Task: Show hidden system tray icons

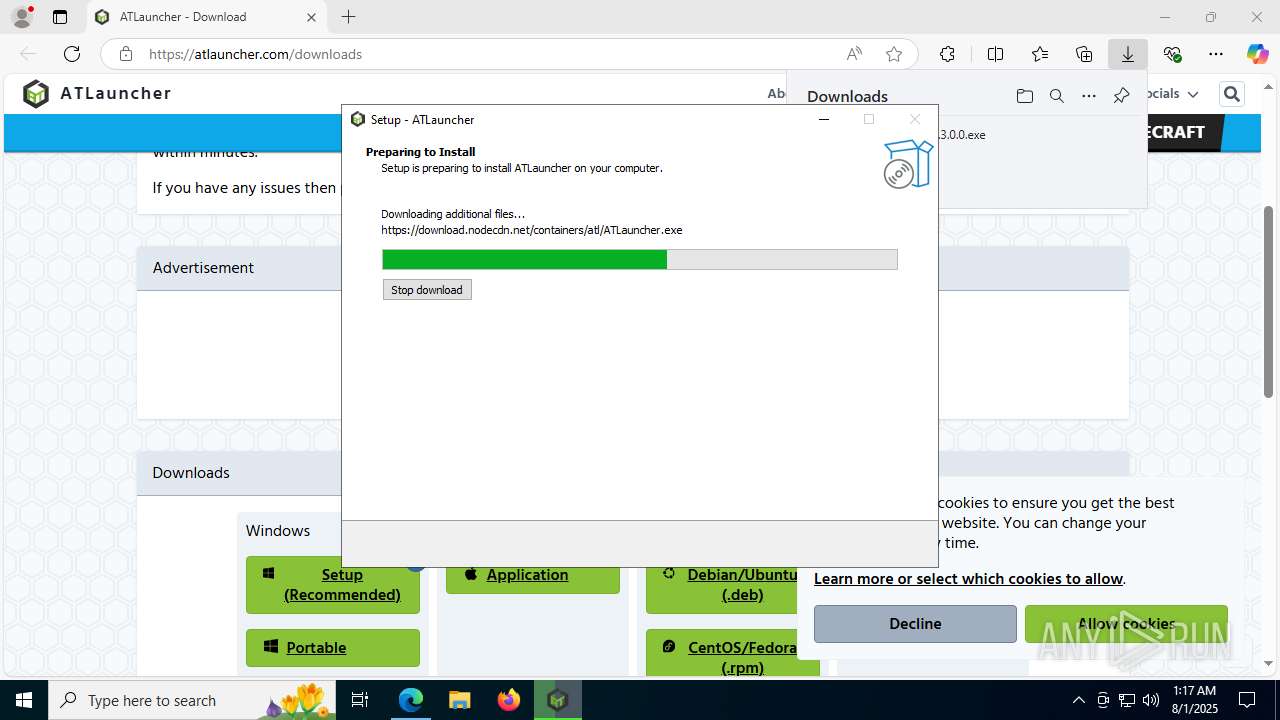Action: click(x=1078, y=700)
